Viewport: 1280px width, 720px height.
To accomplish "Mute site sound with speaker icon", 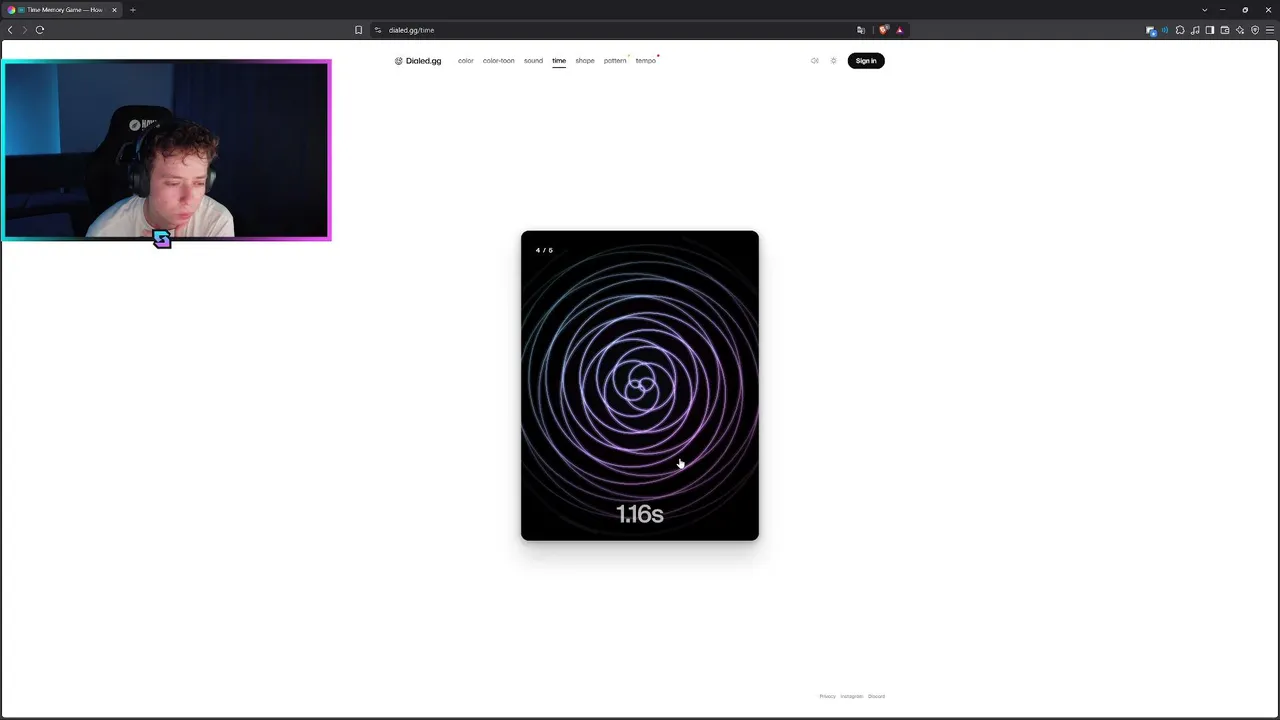I will point(814,61).
